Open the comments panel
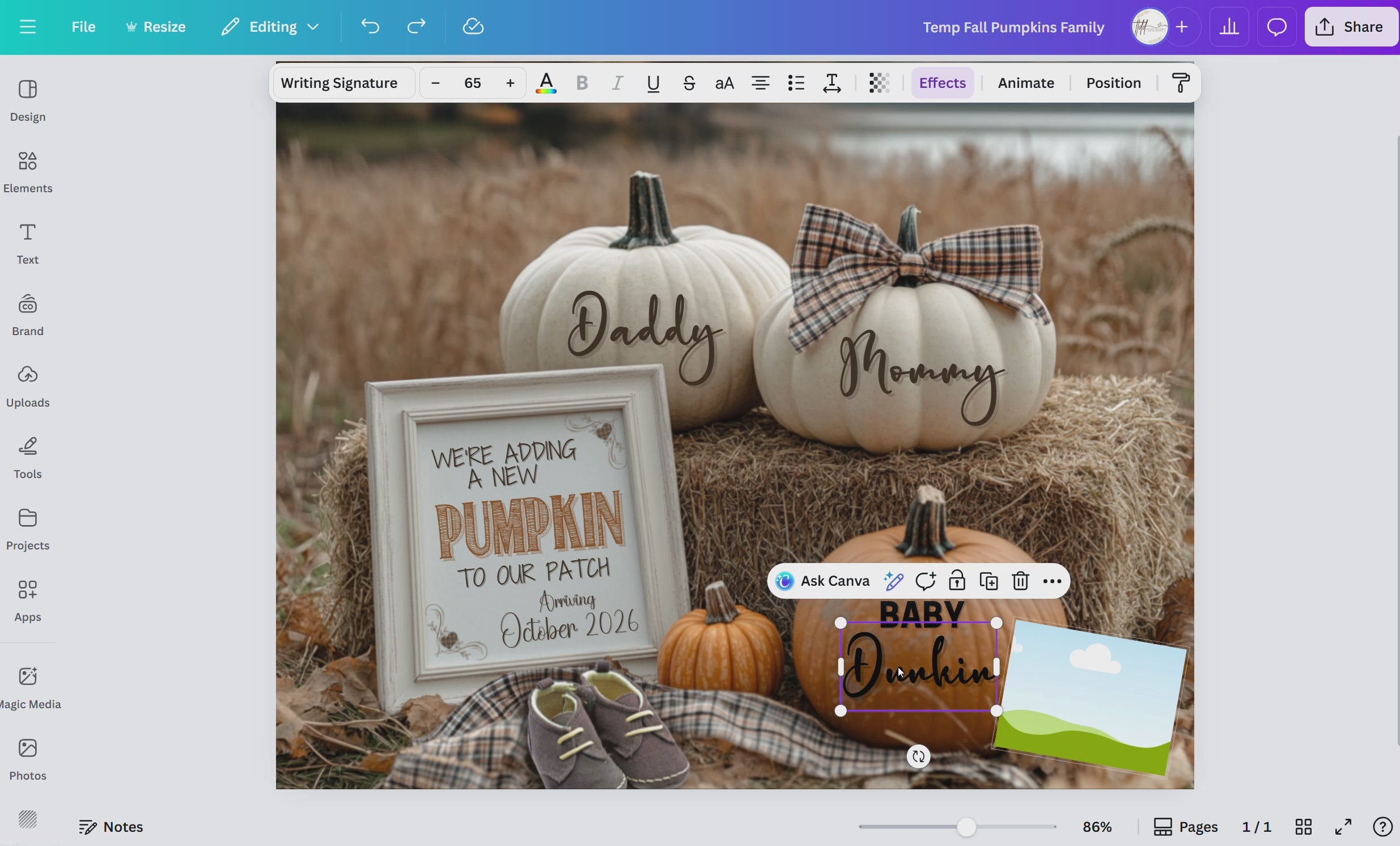The width and height of the screenshot is (1400, 846). pos(1276,27)
